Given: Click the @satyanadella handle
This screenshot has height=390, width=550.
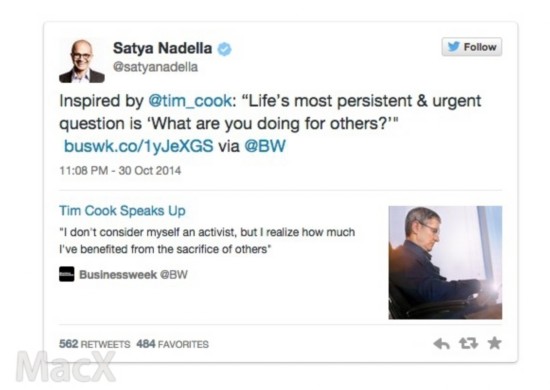Looking at the screenshot, I should [155, 67].
